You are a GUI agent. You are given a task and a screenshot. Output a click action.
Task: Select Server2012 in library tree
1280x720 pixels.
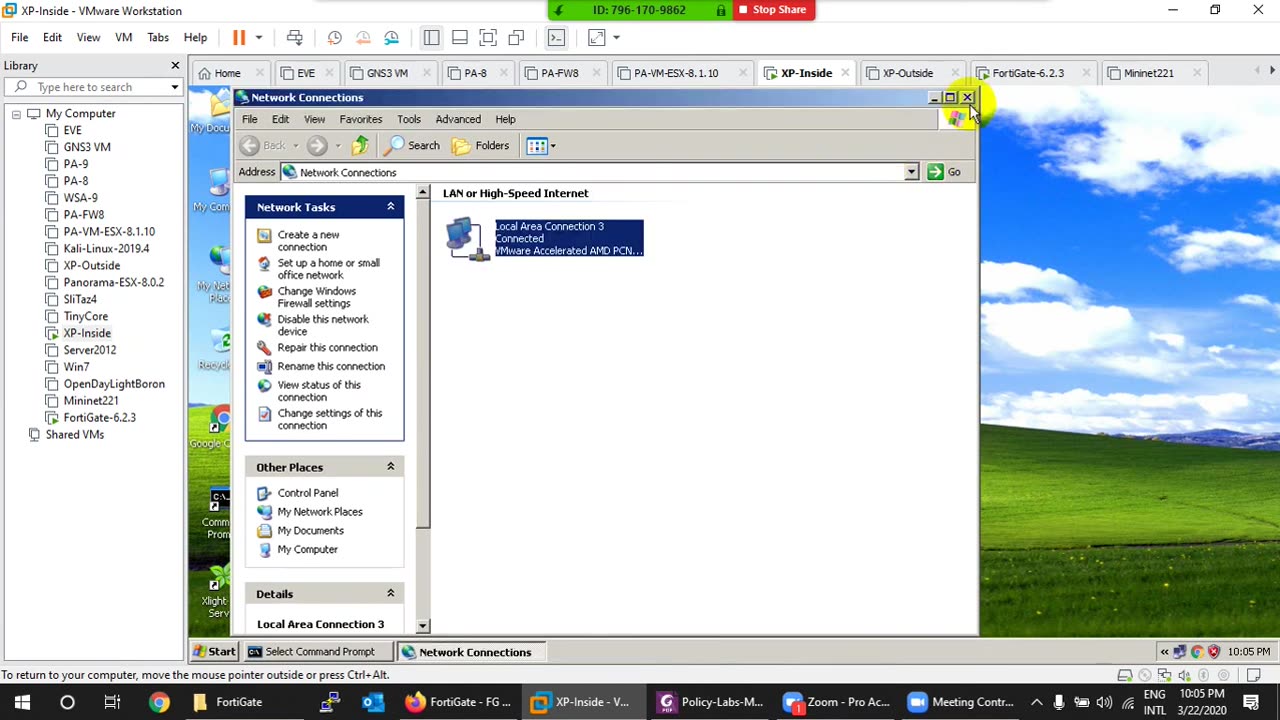pyautogui.click(x=90, y=350)
